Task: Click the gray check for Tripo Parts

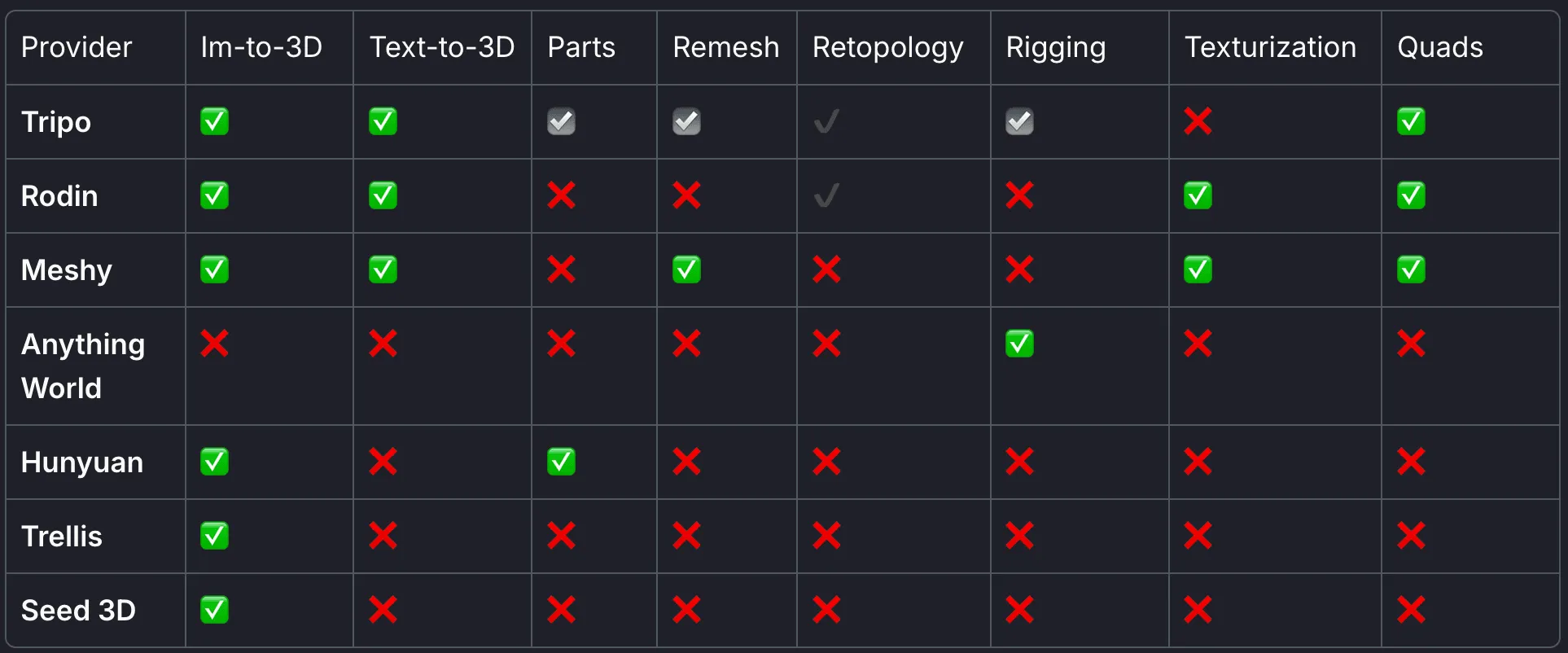Action: click(x=561, y=121)
